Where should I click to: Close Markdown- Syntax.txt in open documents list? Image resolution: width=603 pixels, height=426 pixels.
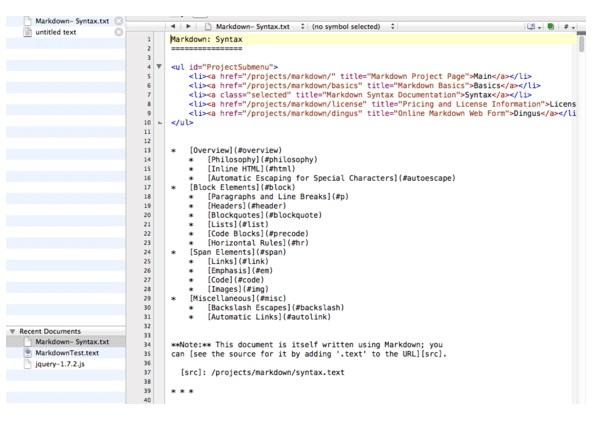click(119, 21)
